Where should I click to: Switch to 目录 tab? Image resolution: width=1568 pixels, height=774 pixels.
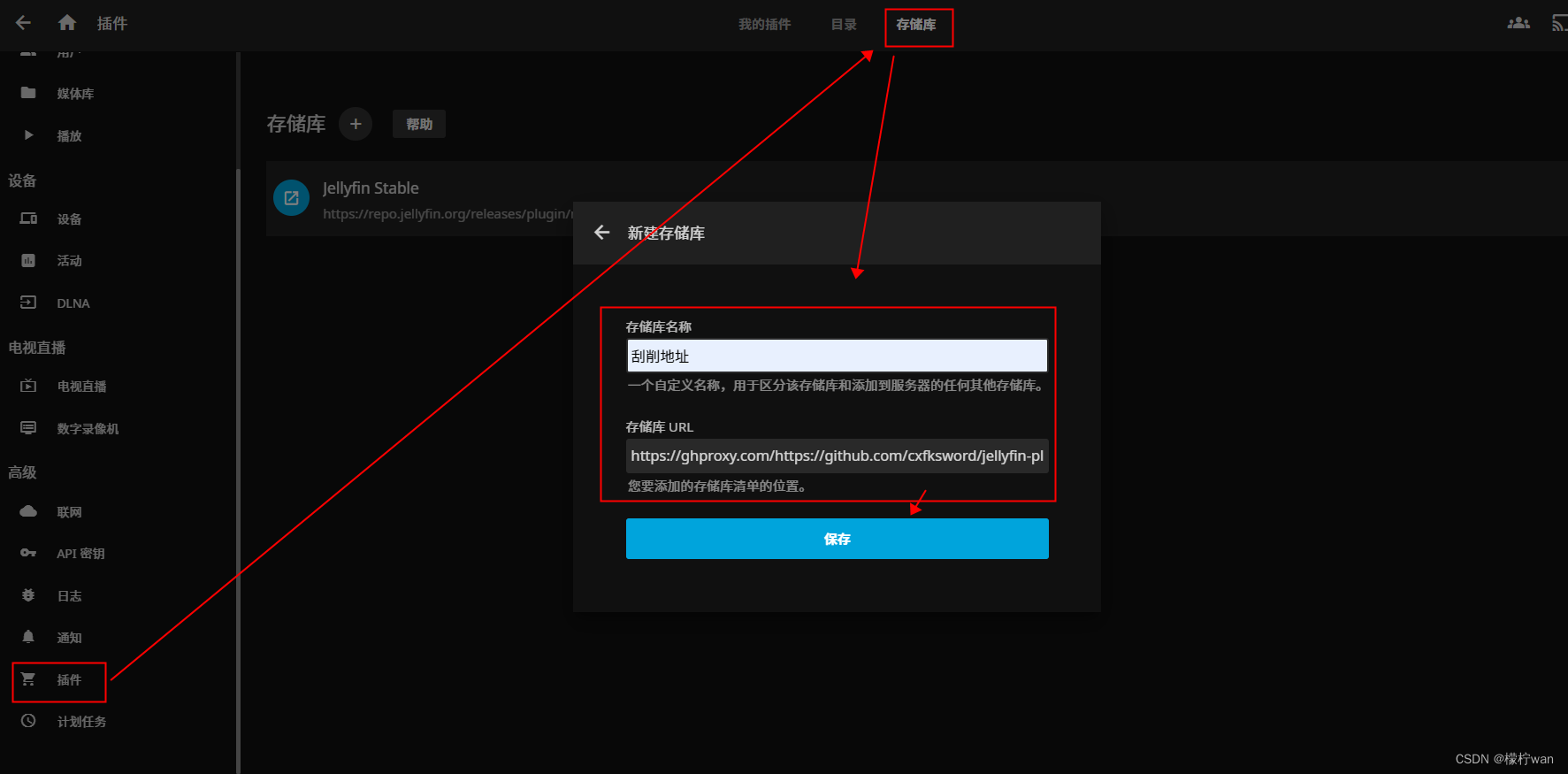(x=844, y=25)
